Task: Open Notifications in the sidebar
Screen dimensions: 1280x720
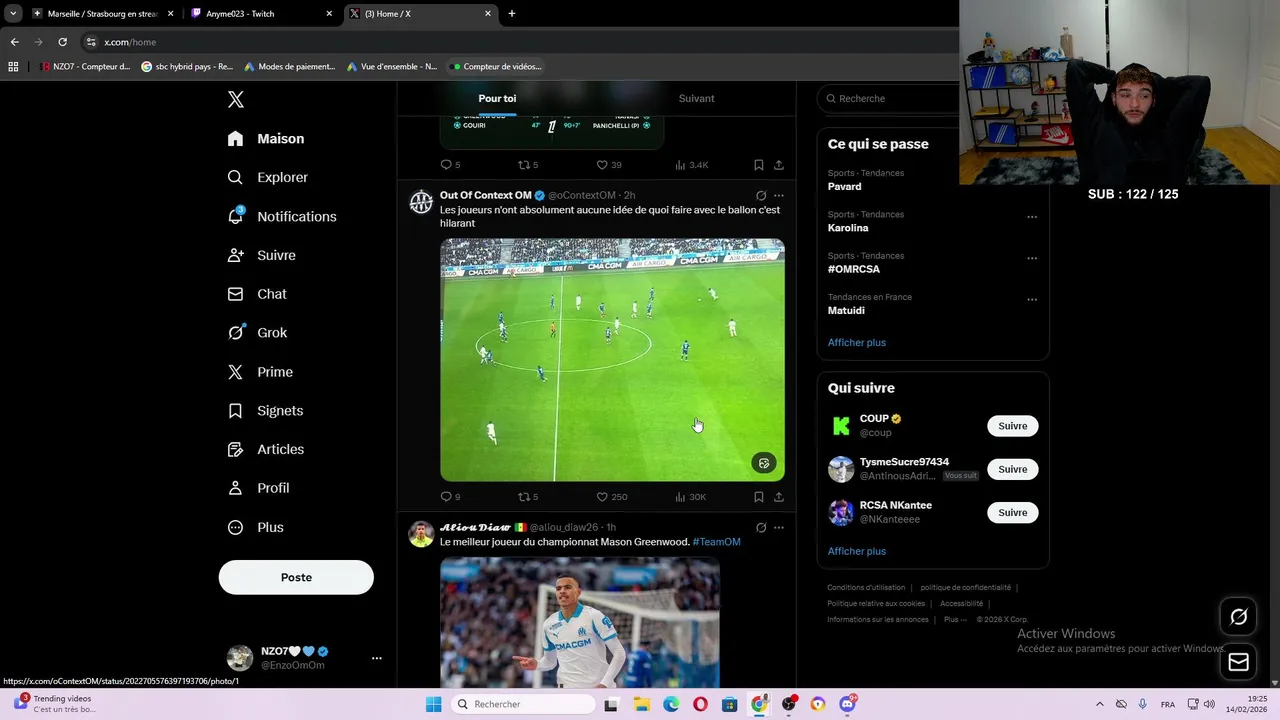Action: 282,216
